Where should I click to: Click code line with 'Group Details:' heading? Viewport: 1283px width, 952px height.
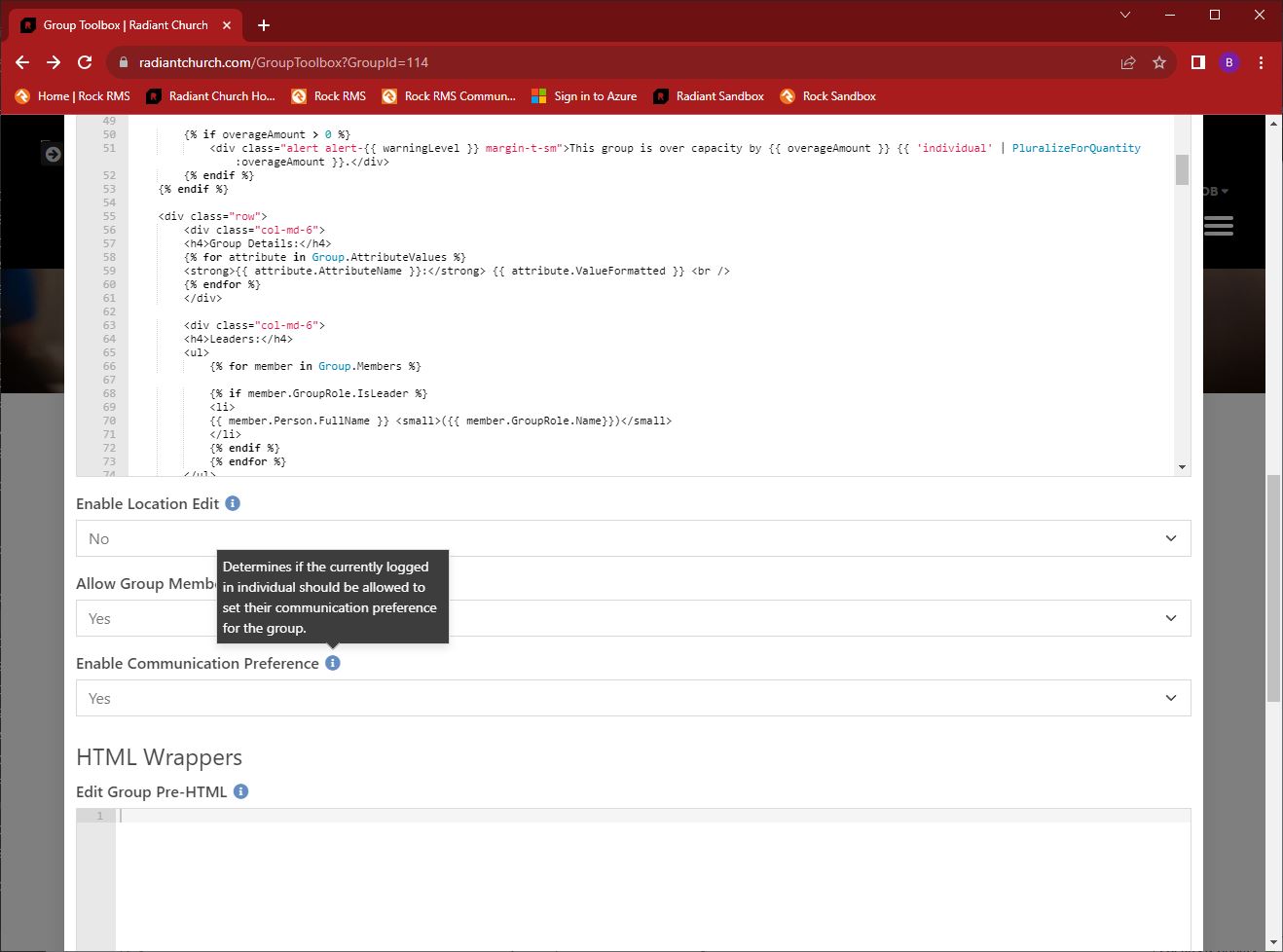(x=257, y=243)
